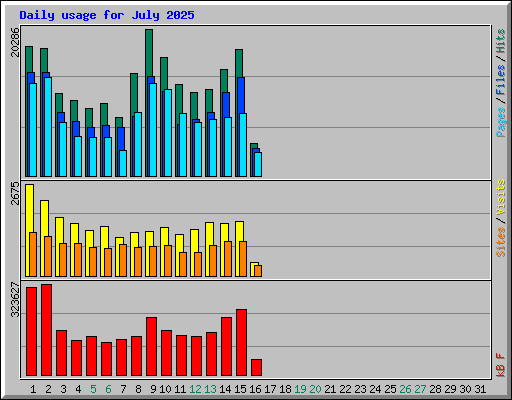The width and height of the screenshot is (512, 400).
Task: Select day label 7 on the axis
Action: (123, 389)
